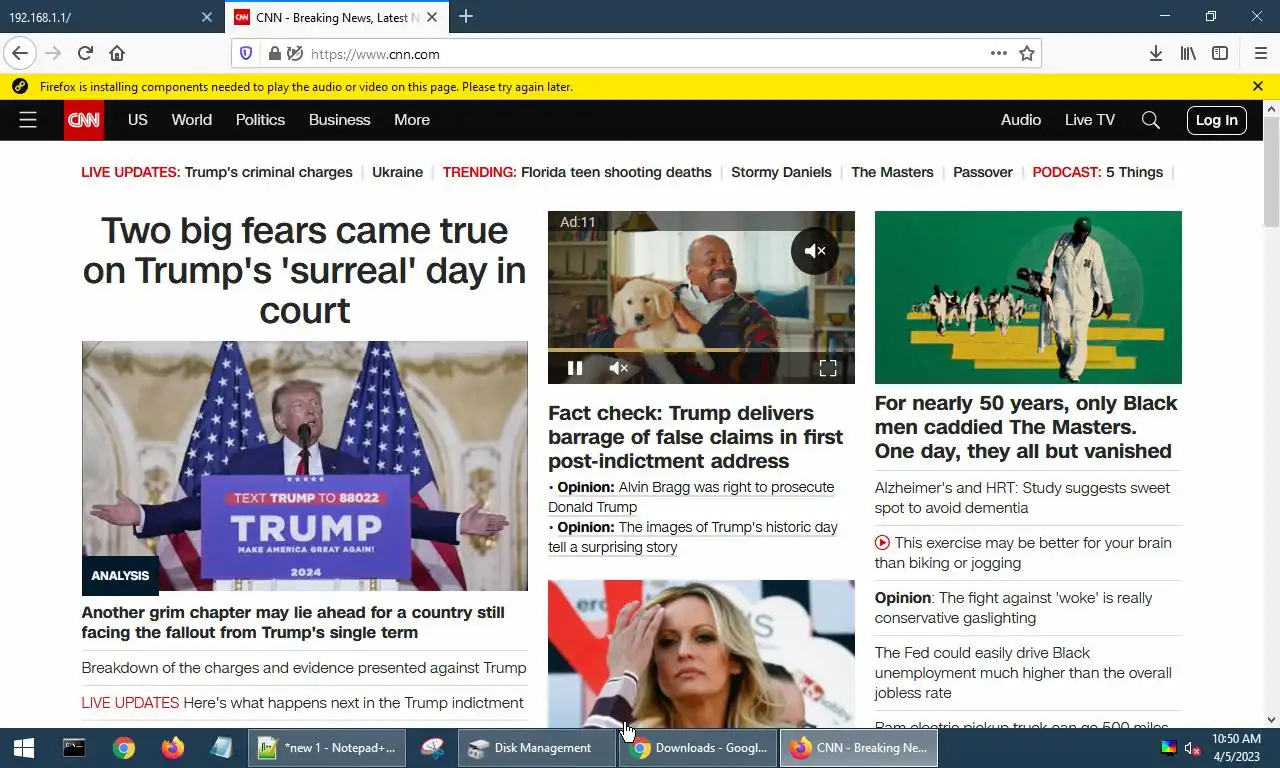The image size is (1280, 768).
Task: Open Ukraine topic link
Action: (x=397, y=172)
